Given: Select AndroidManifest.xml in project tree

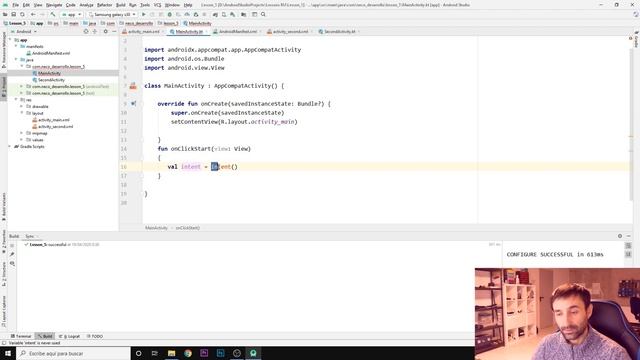Looking at the screenshot, I should click(x=51, y=53).
